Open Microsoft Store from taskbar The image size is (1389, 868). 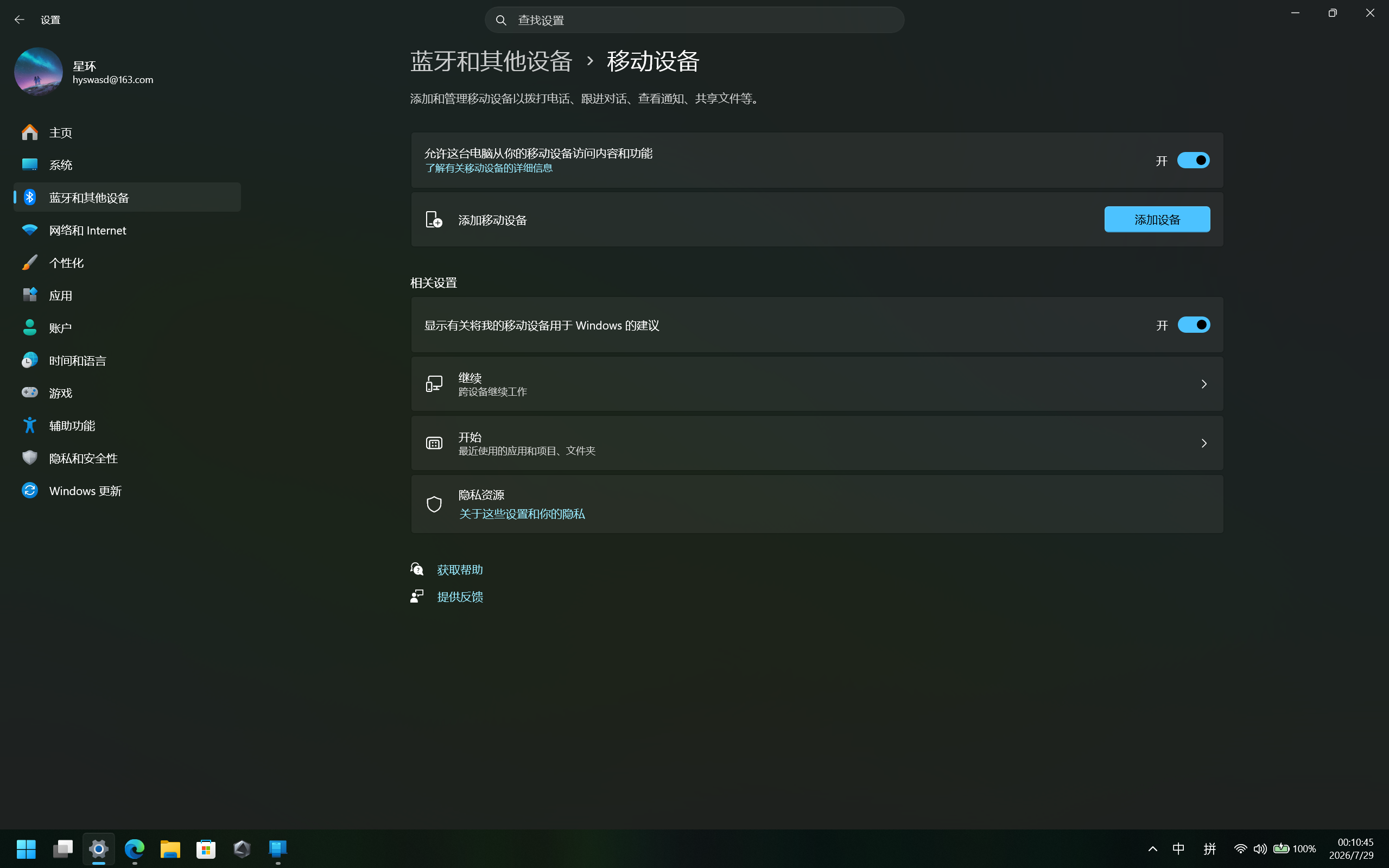click(206, 848)
